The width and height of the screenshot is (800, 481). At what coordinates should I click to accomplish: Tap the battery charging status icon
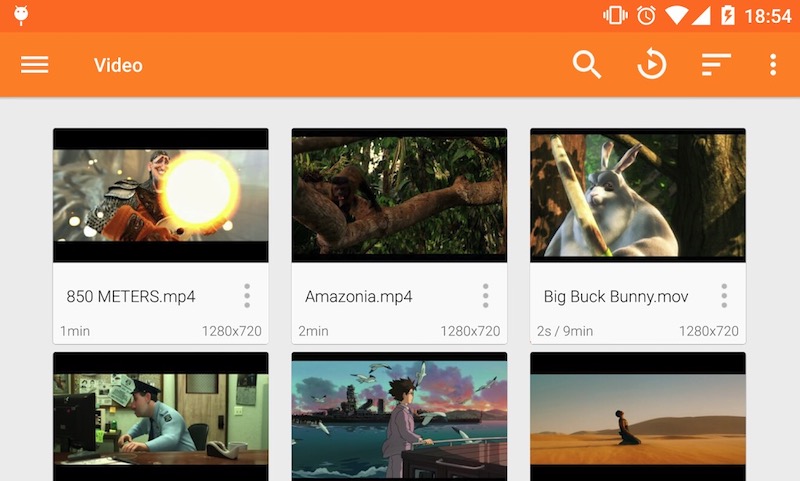click(x=728, y=15)
